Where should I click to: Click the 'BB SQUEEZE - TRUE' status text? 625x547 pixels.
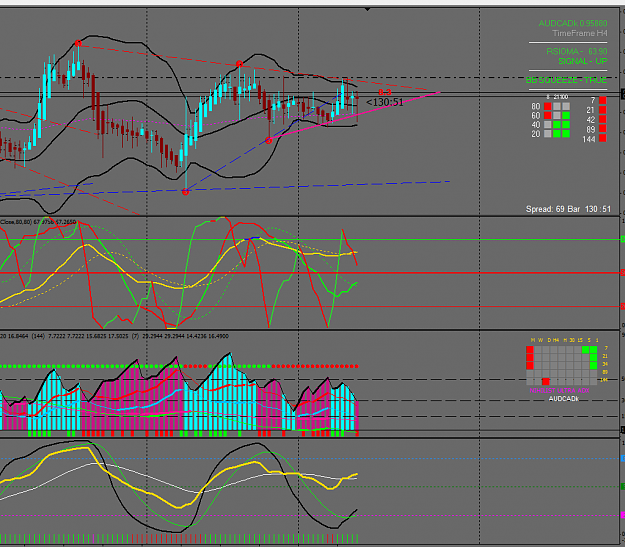(x=566, y=80)
